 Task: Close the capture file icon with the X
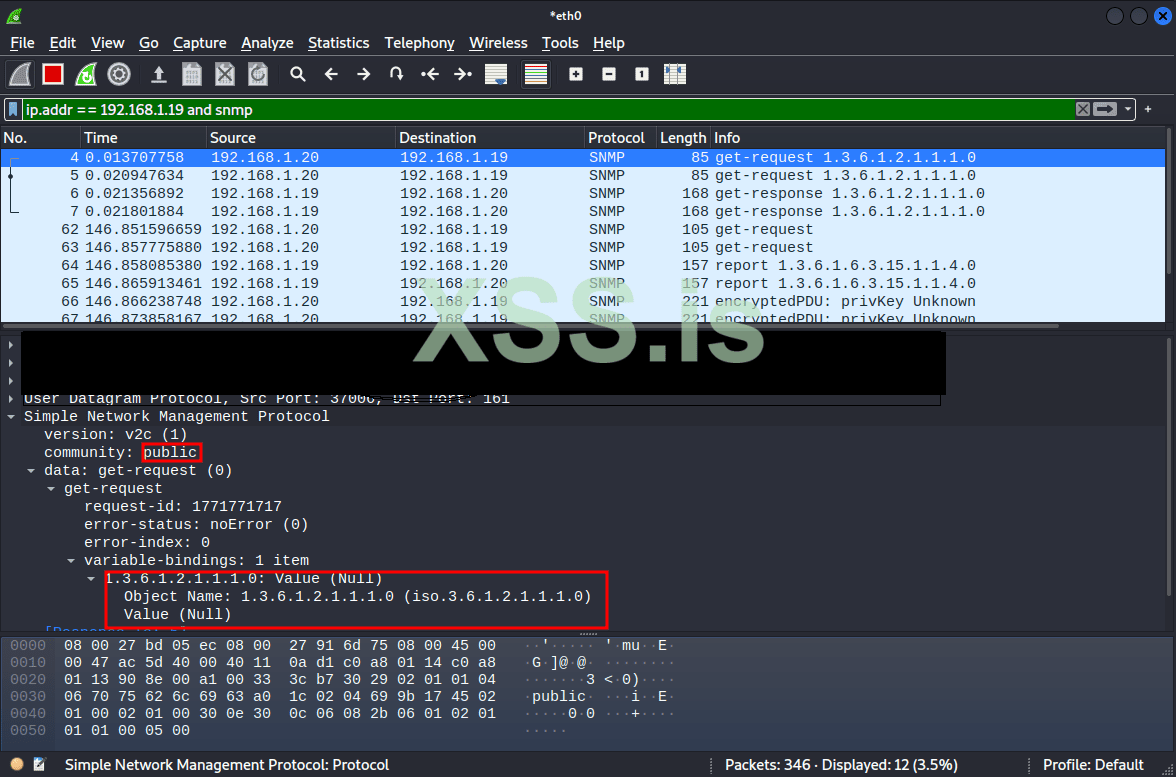[x=225, y=74]
